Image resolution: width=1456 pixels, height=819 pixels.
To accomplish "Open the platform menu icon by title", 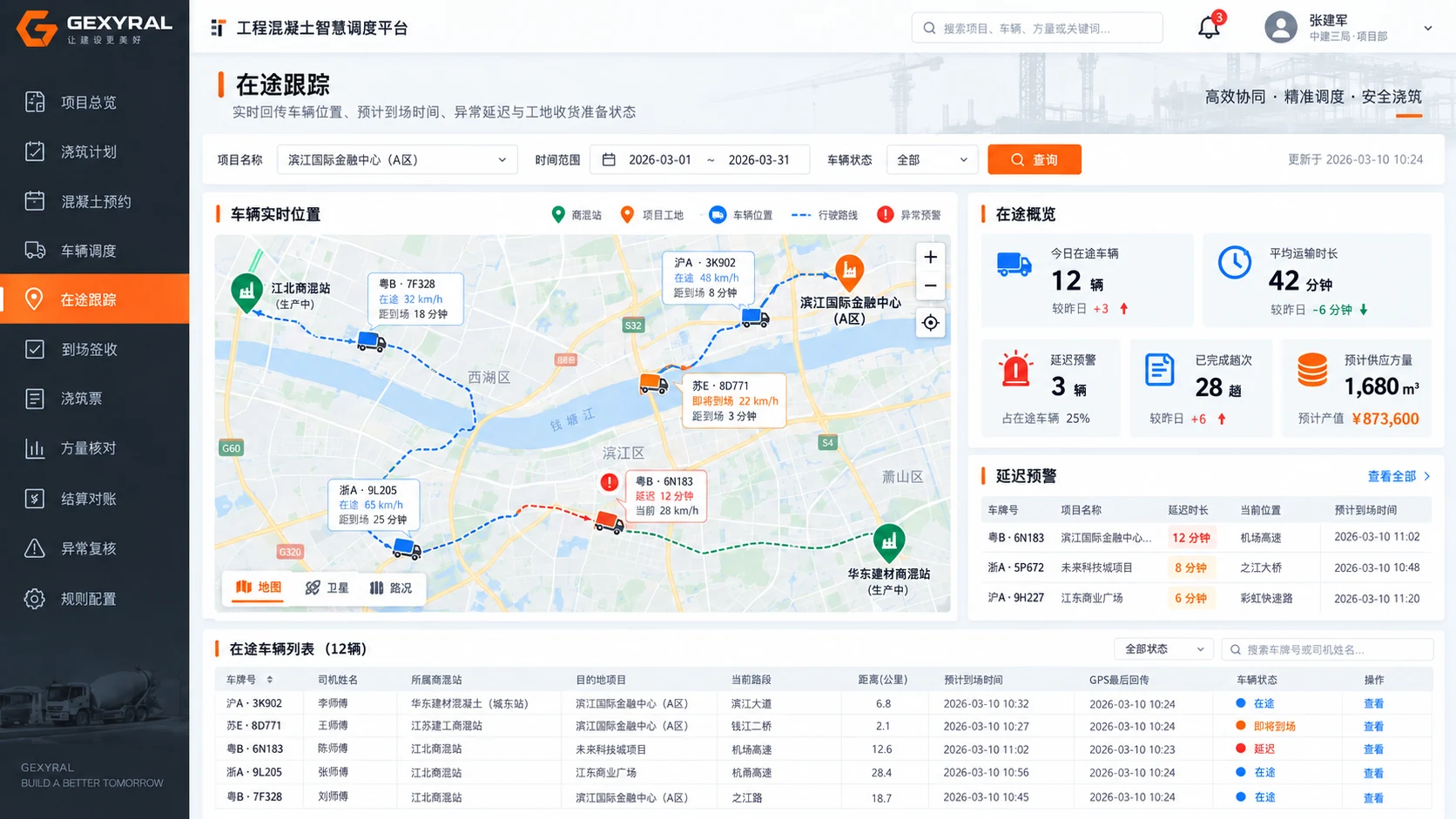I will pyautogui.click(x=218, y=28).
